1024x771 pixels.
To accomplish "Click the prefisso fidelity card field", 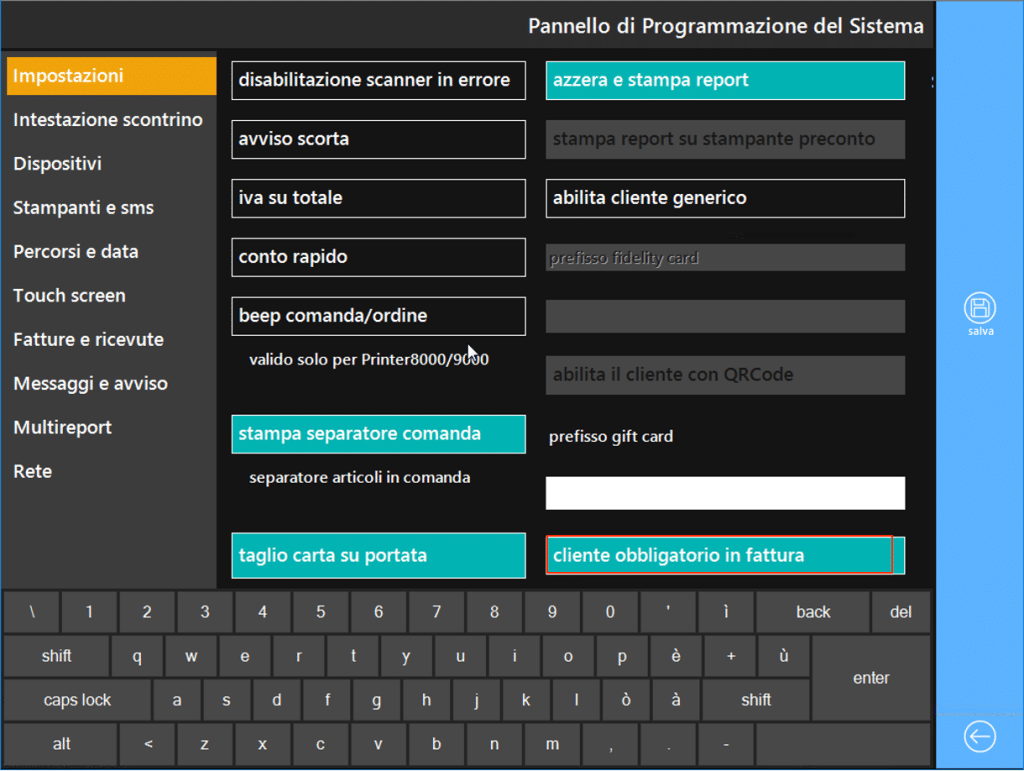I will pos(725,257).
